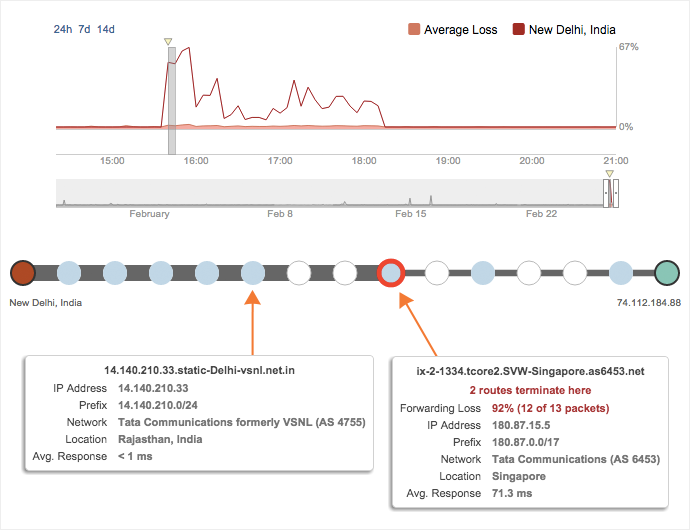Select white node right of red-outlined node

click(437, 271)
